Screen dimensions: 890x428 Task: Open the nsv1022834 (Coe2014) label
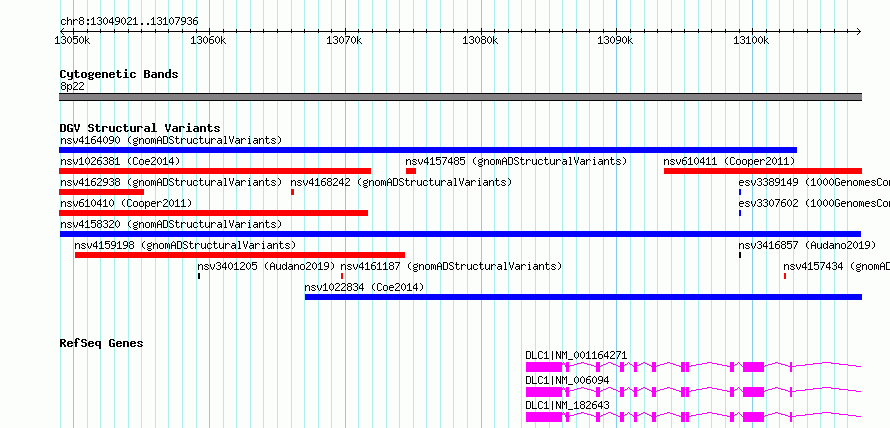364,287
